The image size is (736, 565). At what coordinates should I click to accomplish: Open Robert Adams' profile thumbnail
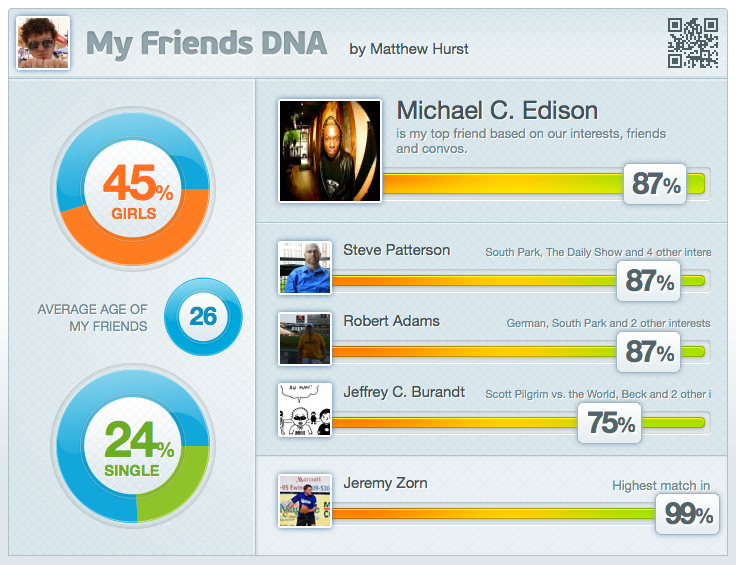point(305,338)
